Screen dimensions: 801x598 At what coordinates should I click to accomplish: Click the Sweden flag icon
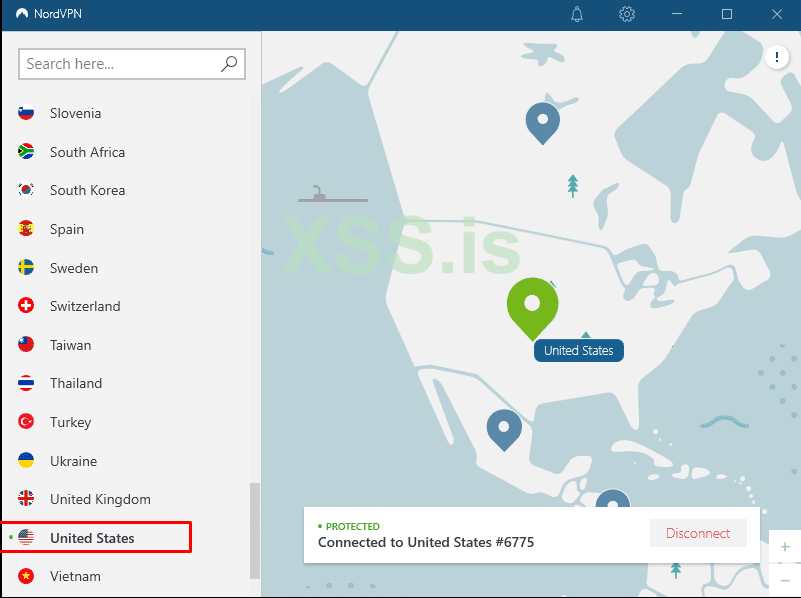[26, 268]
